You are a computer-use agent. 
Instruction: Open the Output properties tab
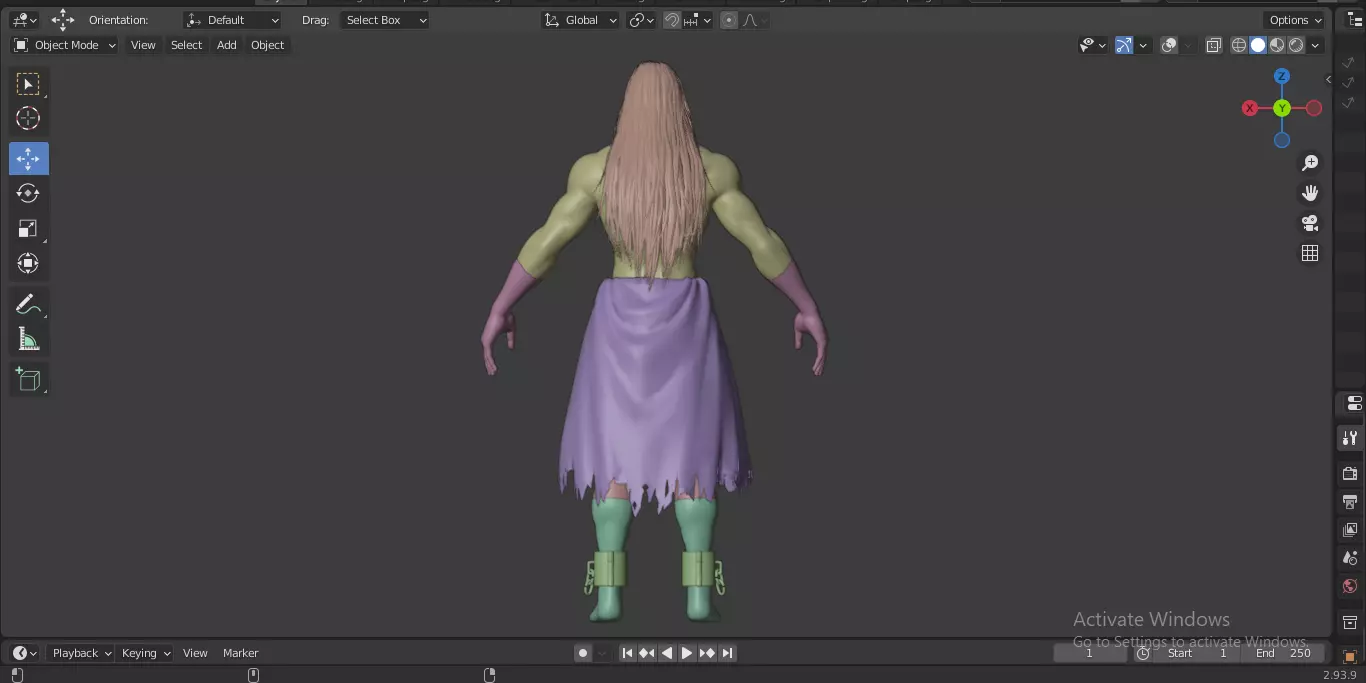tap(1350, 501)
